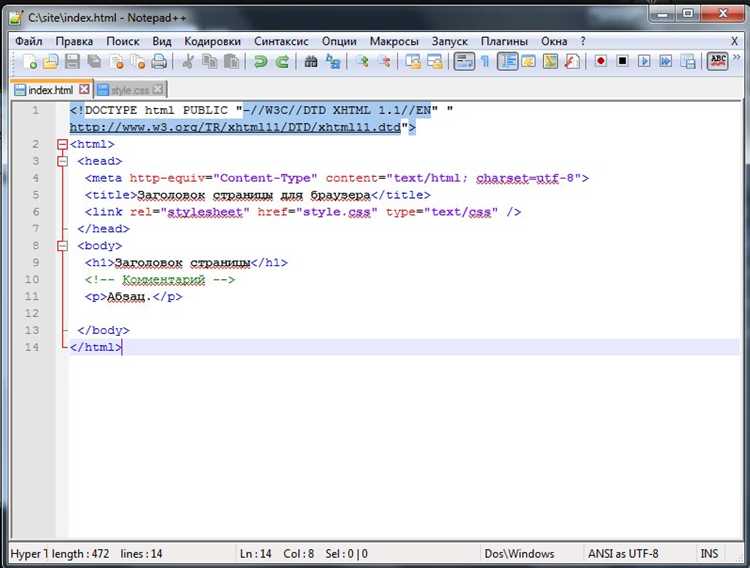Save the document using the floppy icon
Image resolution: width=750 pixels, height=568 pixels.
click(72, 62)
